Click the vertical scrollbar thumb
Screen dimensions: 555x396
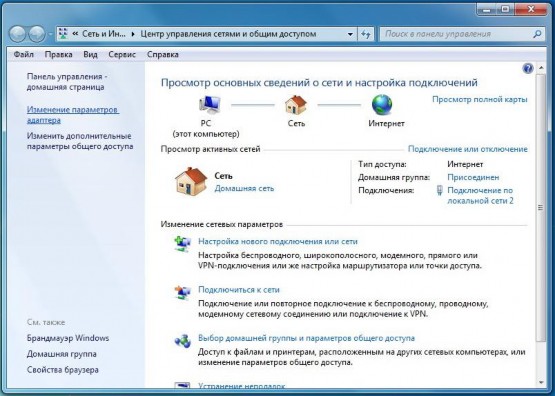coord(540,207)
